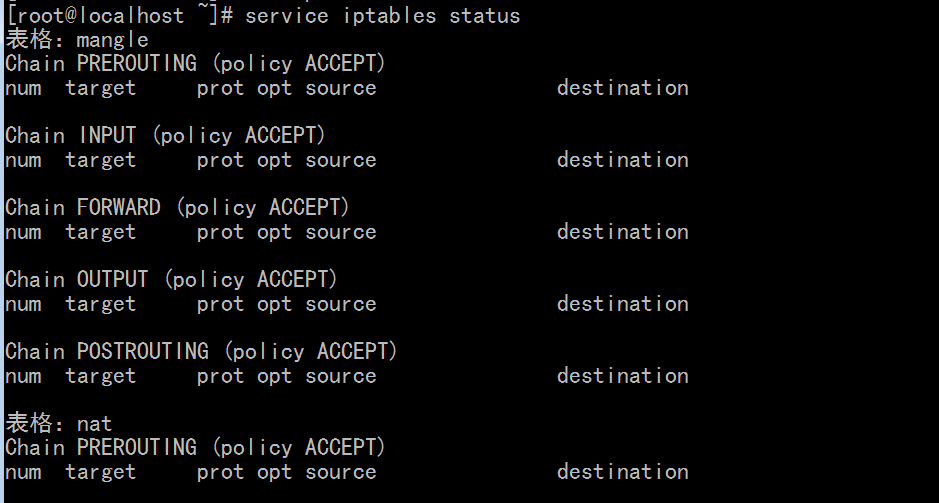Click the nat table name
Viewport: 939px width, 503px height.
coord(95,425)
